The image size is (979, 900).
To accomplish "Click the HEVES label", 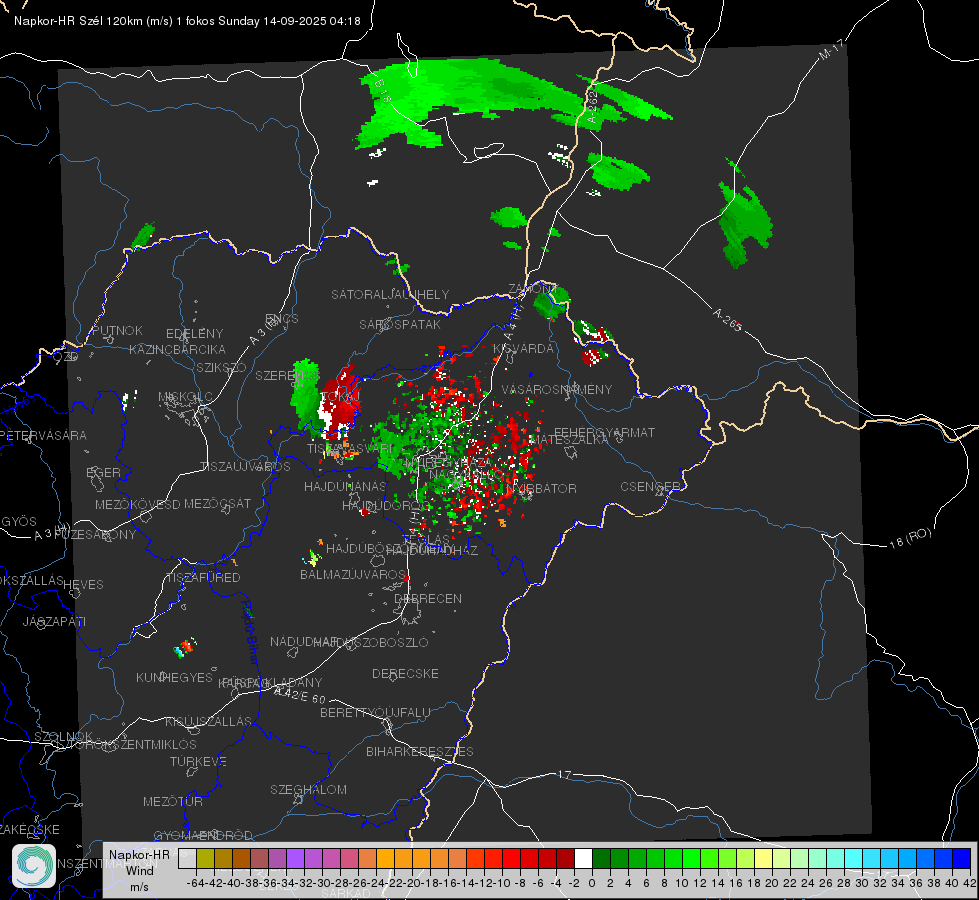I will pyautogui.click(x=83, y=585).
